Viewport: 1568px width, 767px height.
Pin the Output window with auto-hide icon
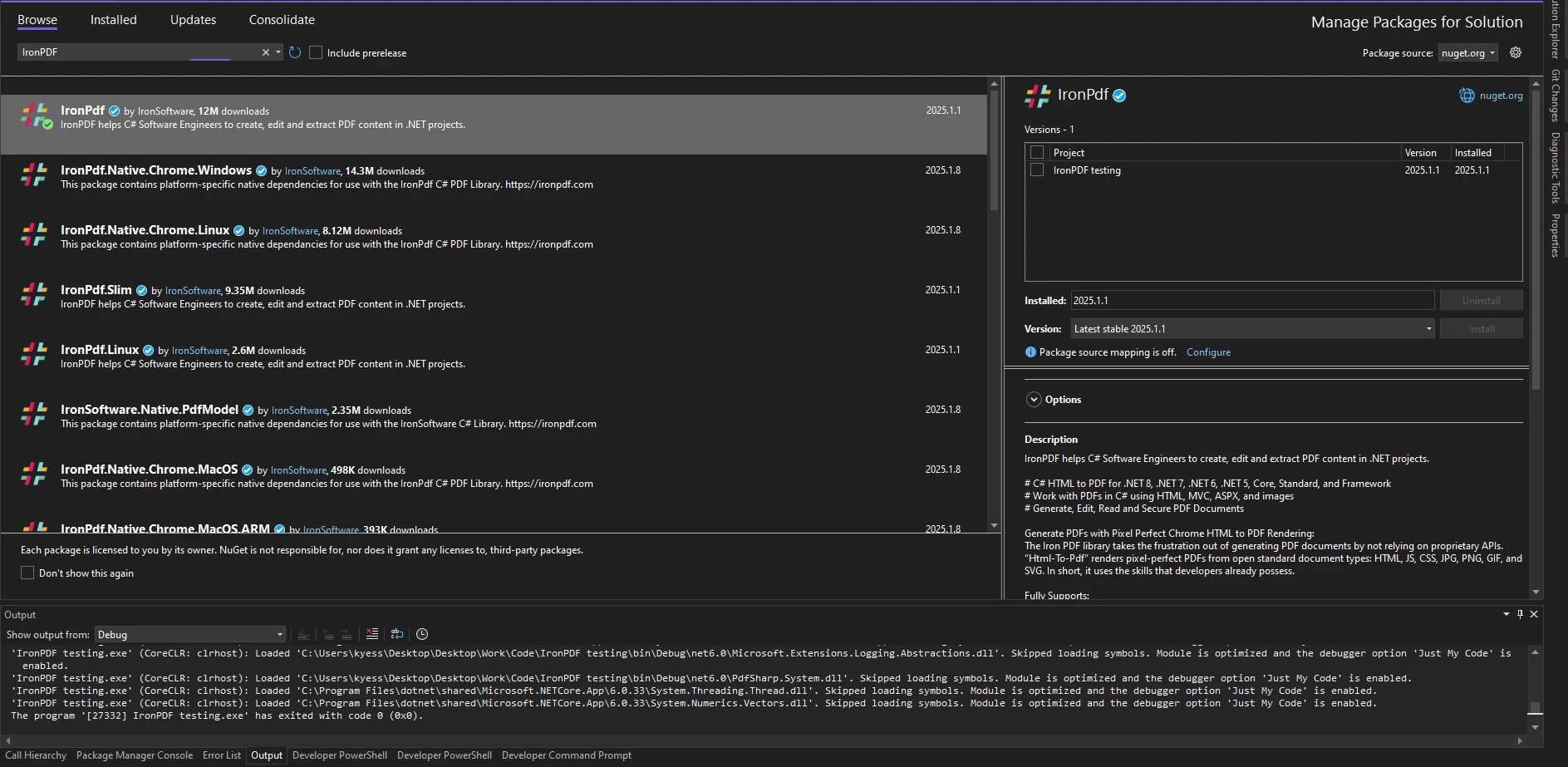1520,614
